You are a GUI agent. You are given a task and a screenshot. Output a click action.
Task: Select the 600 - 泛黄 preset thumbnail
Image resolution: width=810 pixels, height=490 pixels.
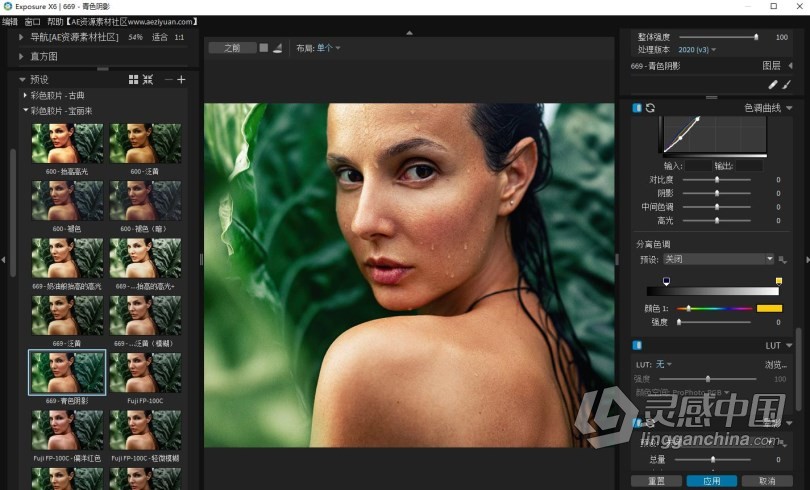coord(145,144)
